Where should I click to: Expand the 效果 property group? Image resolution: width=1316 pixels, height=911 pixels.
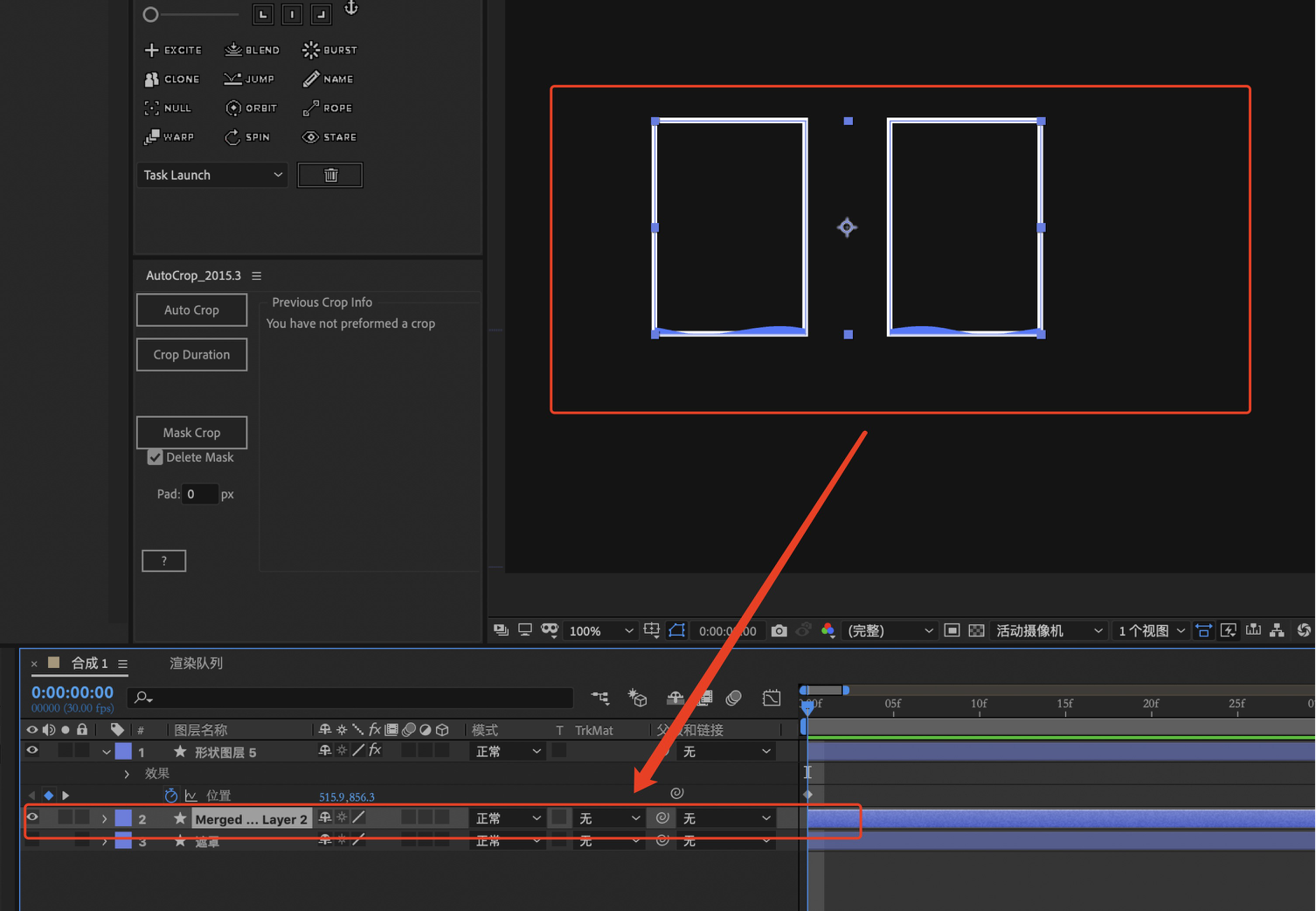(x=127, y=774)
